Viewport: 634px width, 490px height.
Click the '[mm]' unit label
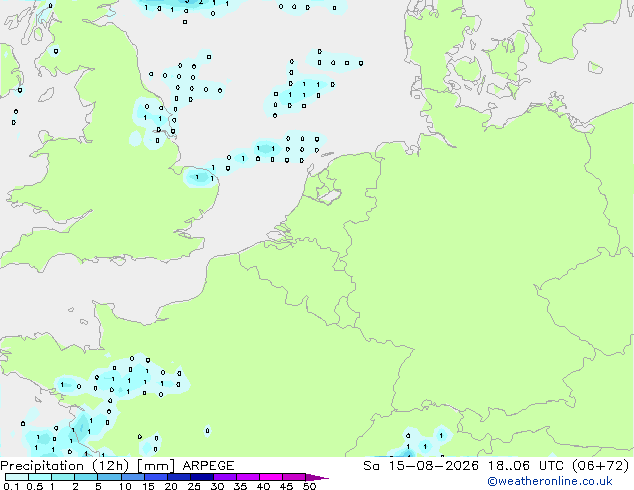point(156,466)
